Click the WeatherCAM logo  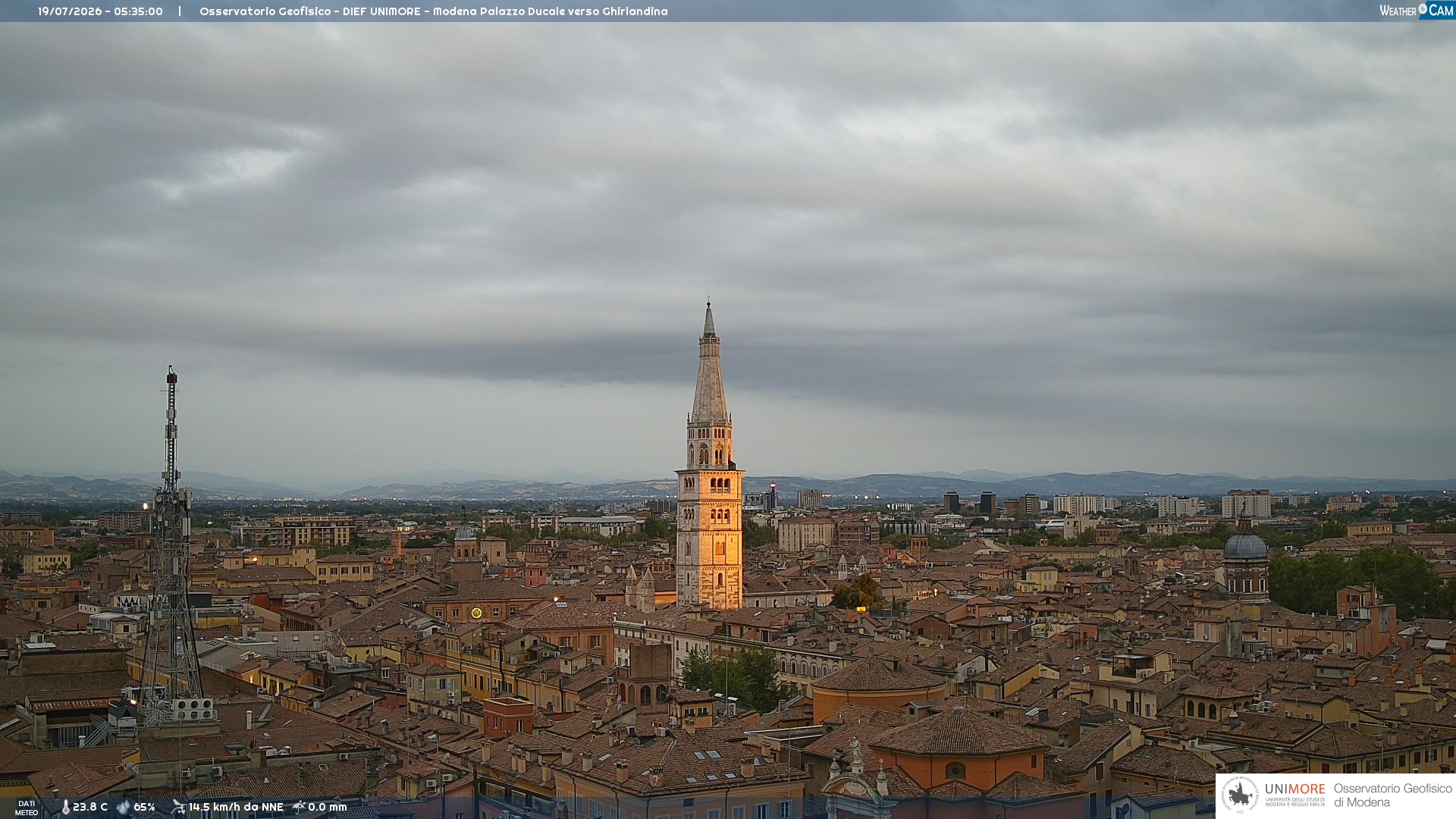coord(1417,11)
